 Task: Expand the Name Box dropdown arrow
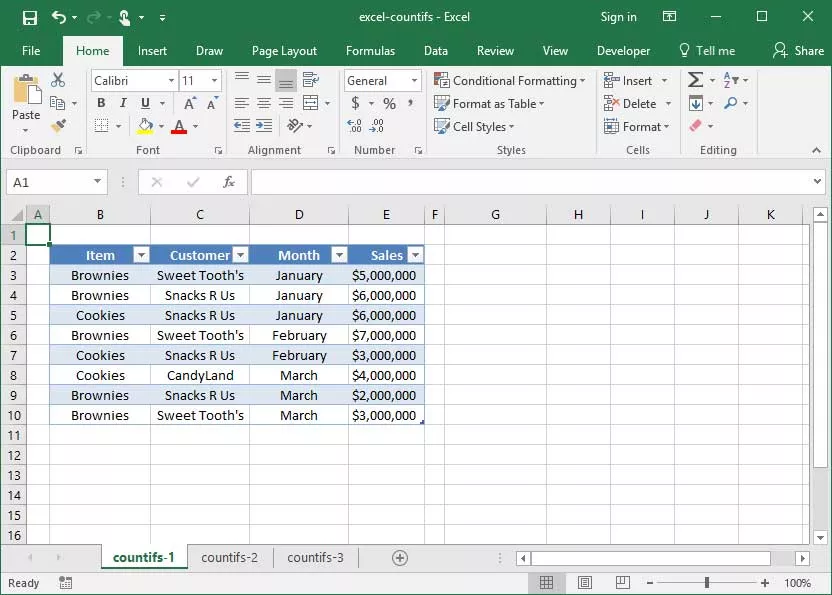point(97,182)
